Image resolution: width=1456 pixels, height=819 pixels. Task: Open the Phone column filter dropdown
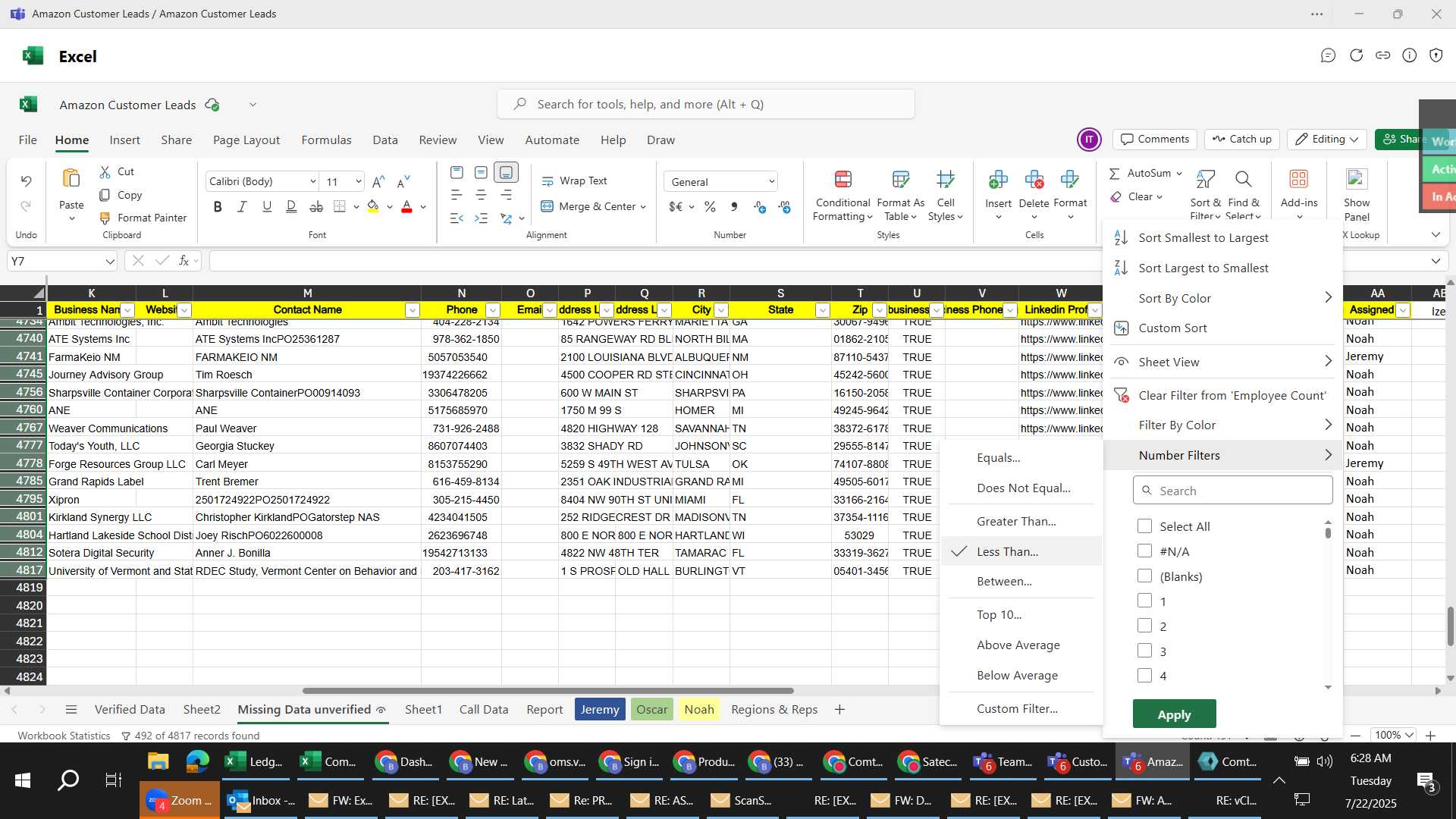point(492,310)
